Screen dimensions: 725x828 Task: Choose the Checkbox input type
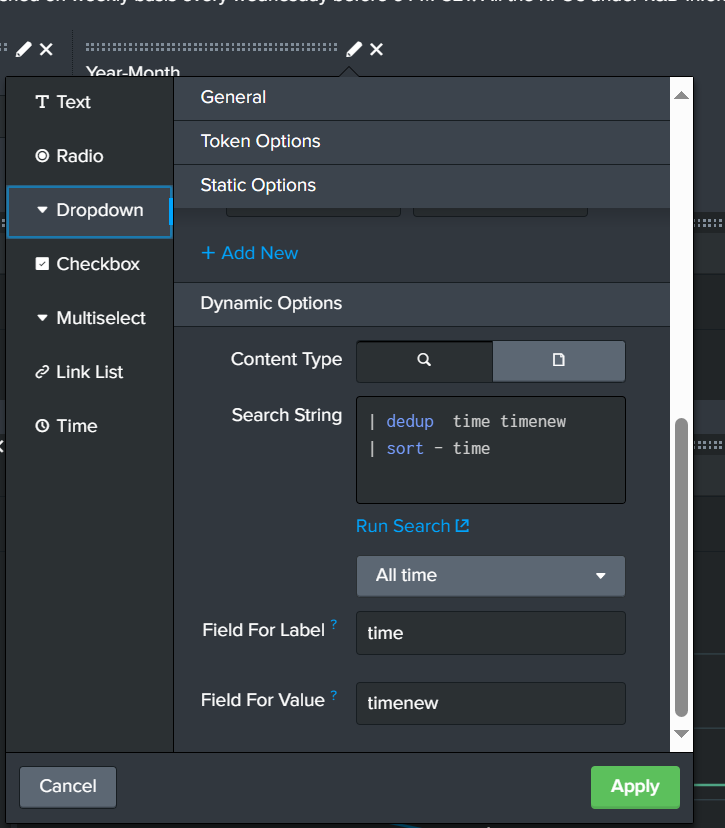88,264
